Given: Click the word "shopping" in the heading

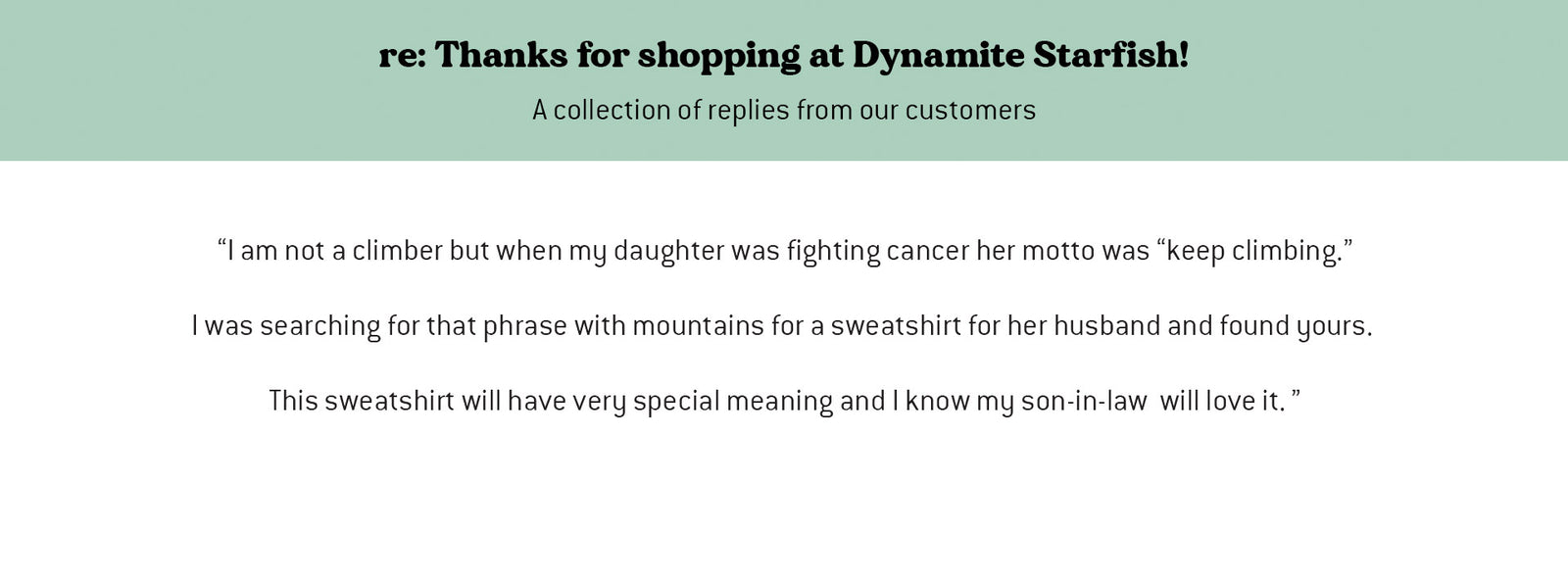Looking at the screenshot, I should tap(718, 56).
